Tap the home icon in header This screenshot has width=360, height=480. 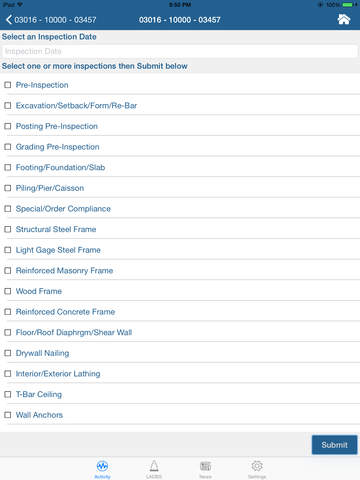[344, 19]
